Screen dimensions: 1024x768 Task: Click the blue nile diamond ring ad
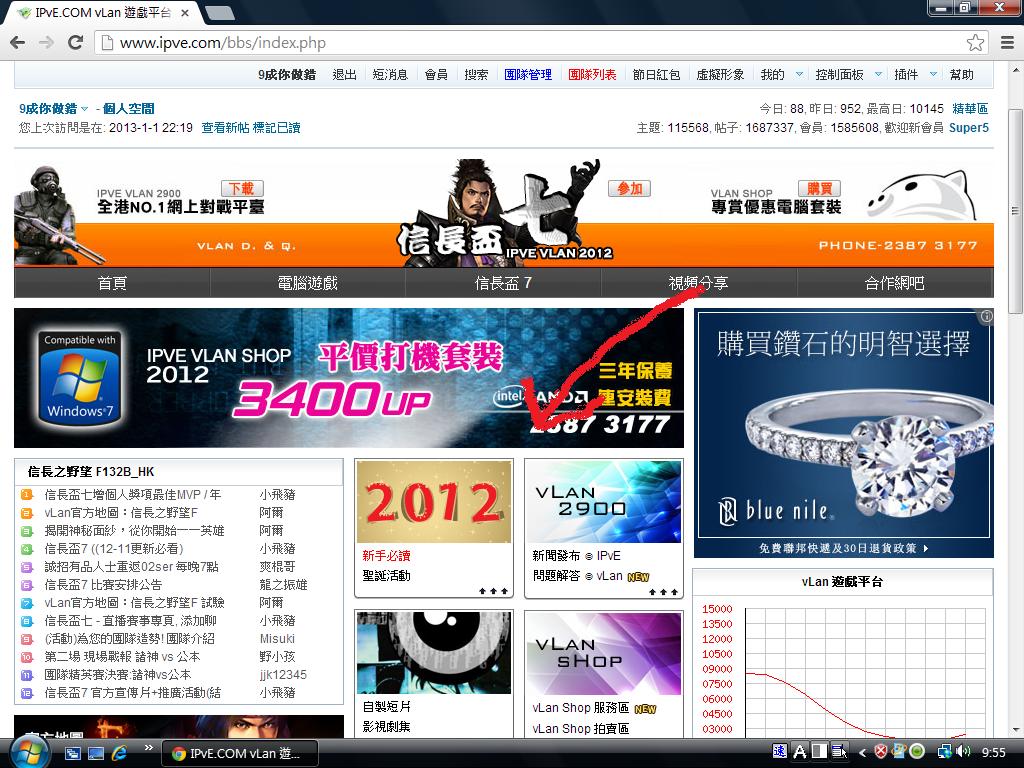pyautogui.click(x=843, y=434)
